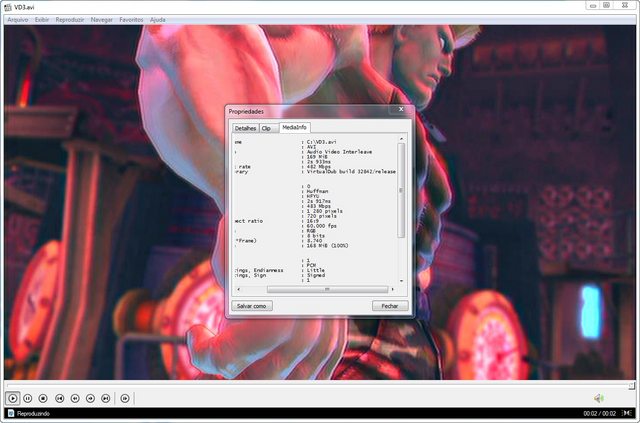
Task: Open the Reproduzir menu
Action: tap(70, 20)
